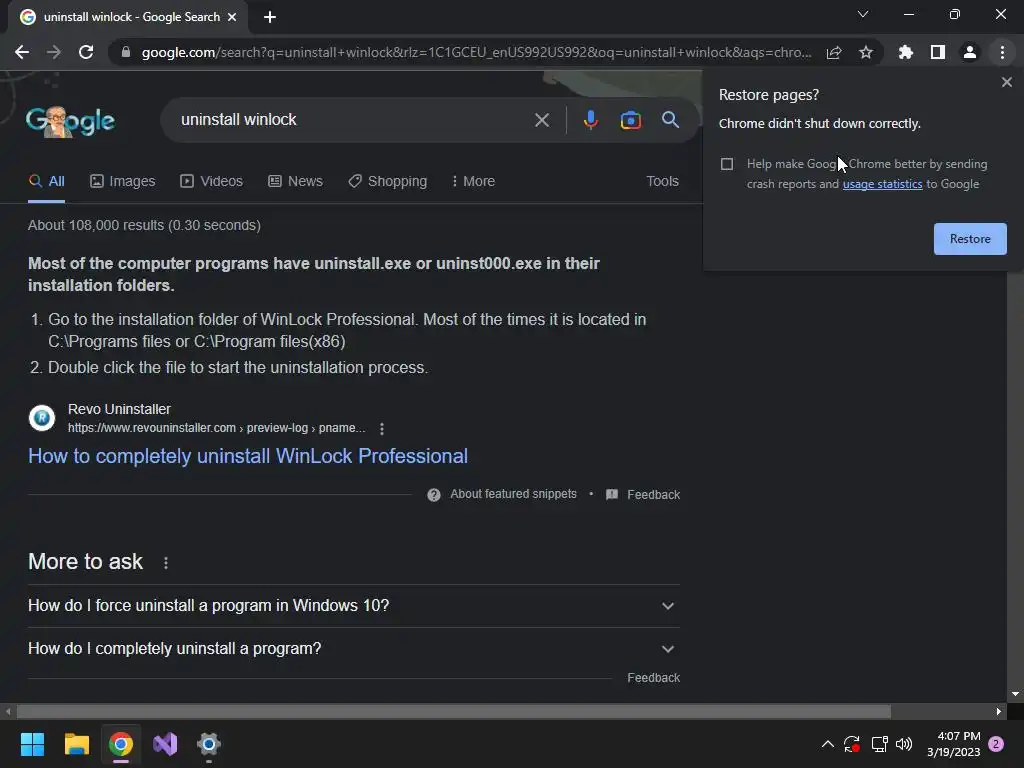Expand How do I force uninstall question
Screen dimensions: 1024x768
click(x=354, y=605)
